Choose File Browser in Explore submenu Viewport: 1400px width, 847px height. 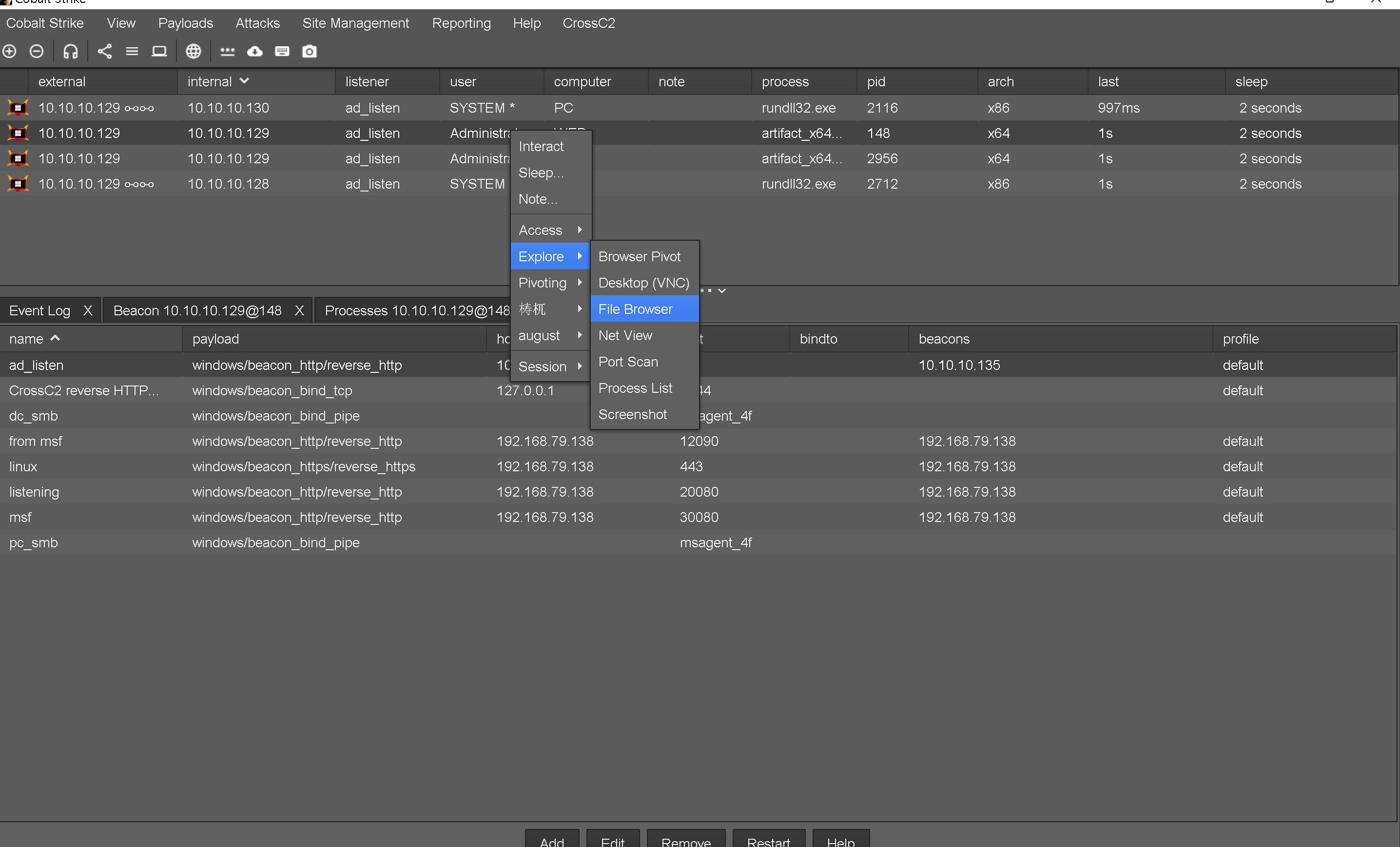click(x=635, y=309)
